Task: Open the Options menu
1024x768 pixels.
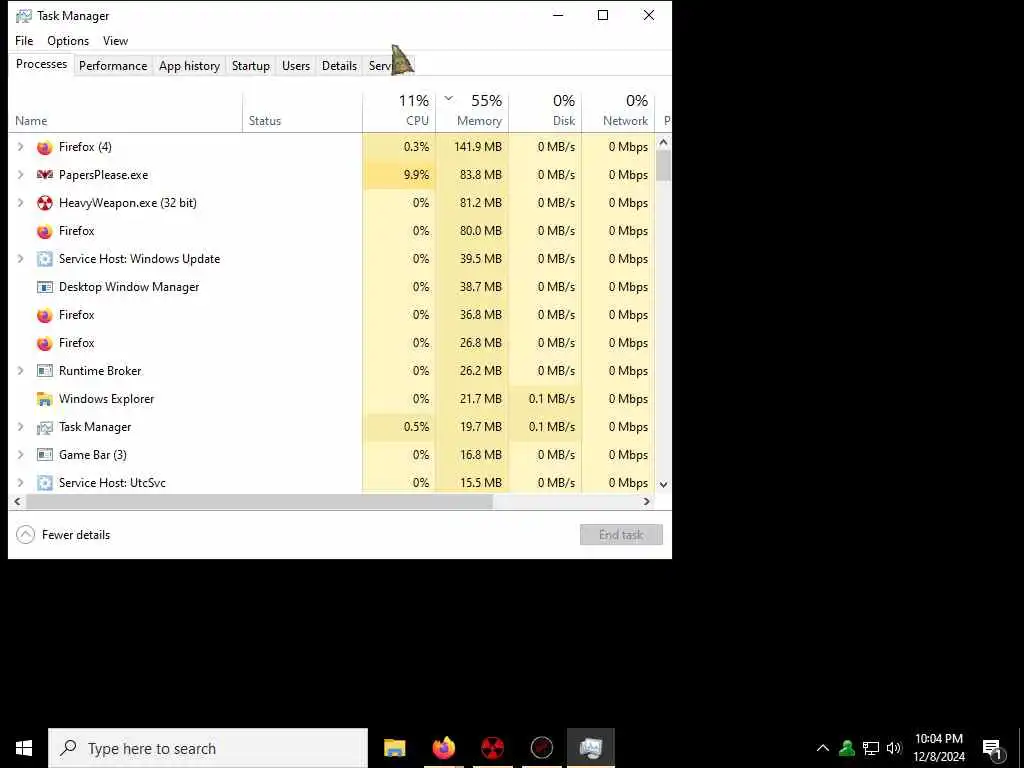Action: click(68, 41)
